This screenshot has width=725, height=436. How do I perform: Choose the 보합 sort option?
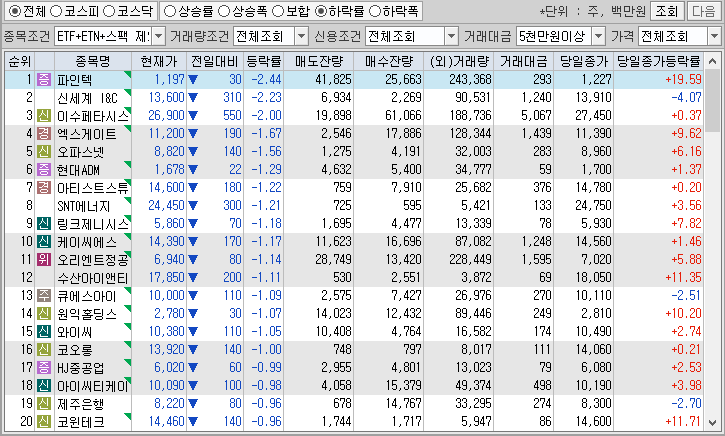pos(278,11)
